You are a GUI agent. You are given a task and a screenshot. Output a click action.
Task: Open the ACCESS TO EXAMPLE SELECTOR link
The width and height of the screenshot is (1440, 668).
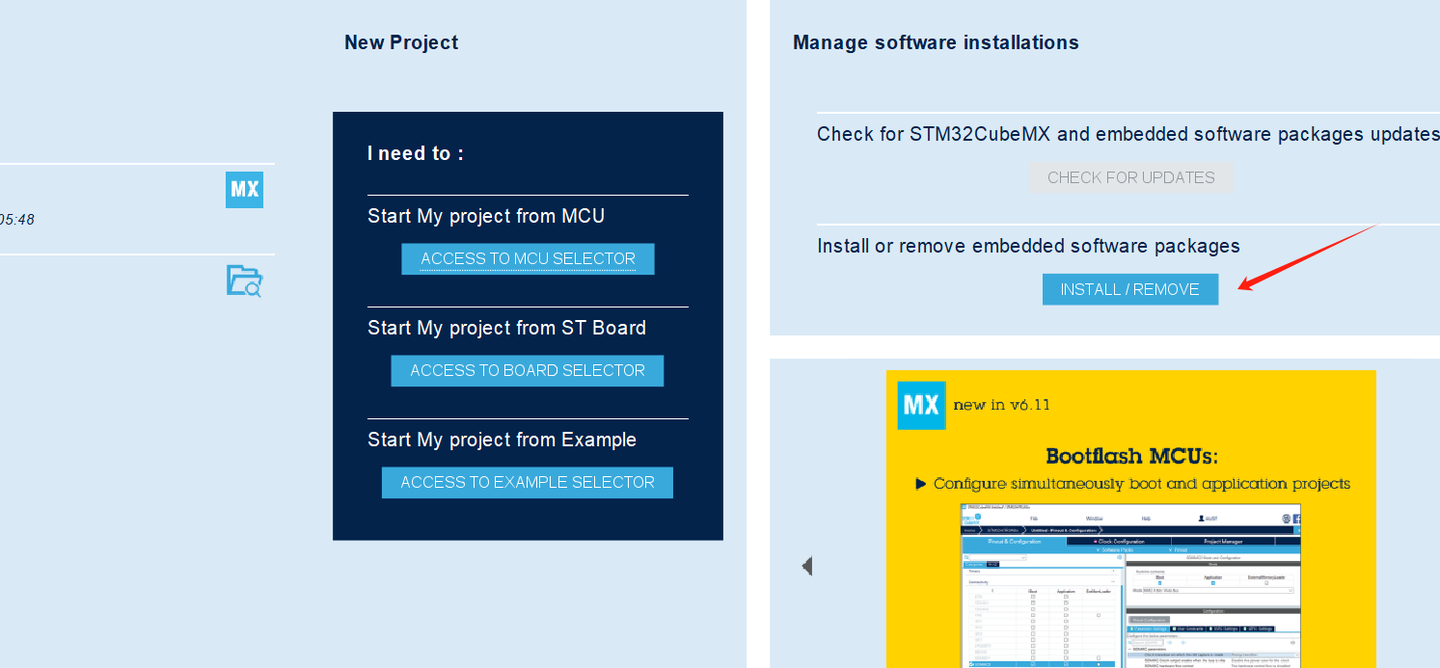[x=527, y=482]
